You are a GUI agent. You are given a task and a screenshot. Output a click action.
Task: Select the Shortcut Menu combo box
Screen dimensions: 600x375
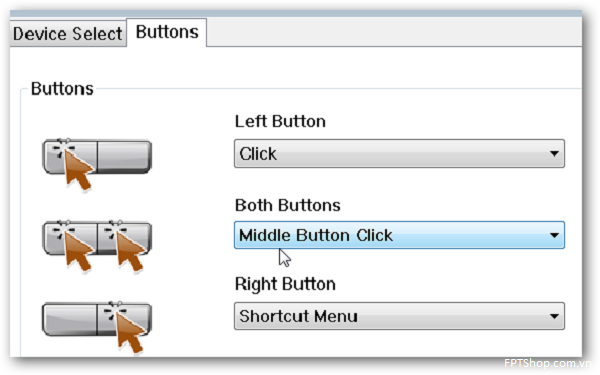399,316
